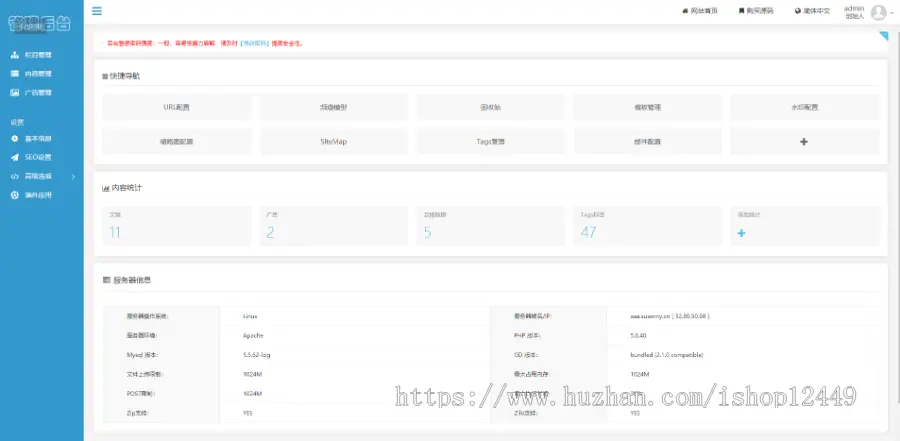Click the code brackets advanced options icon
Image resolution: width=900 pixels, height=441 pixels.
(15, 176)
